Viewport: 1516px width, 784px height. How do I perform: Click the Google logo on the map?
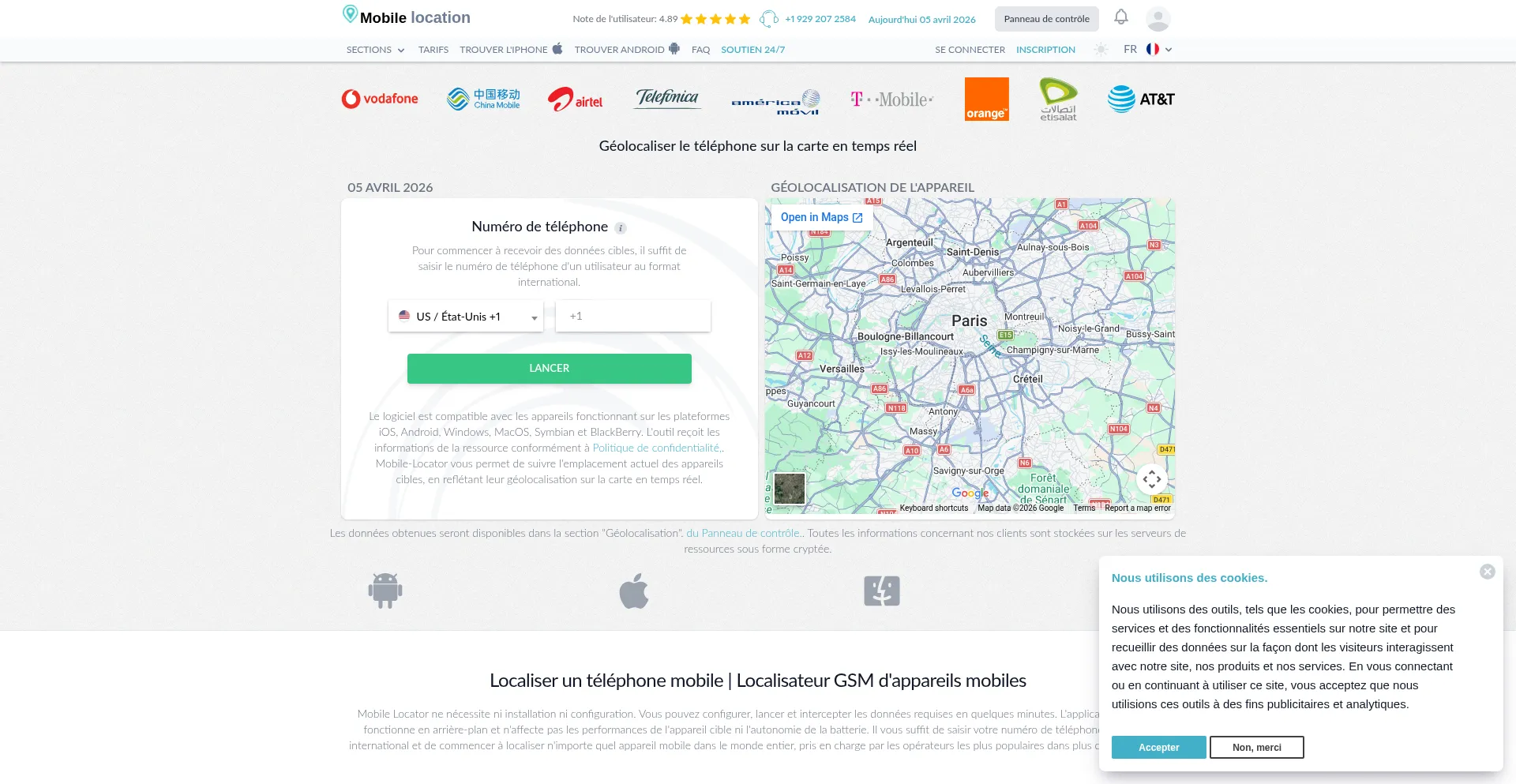tap(970, 493)
